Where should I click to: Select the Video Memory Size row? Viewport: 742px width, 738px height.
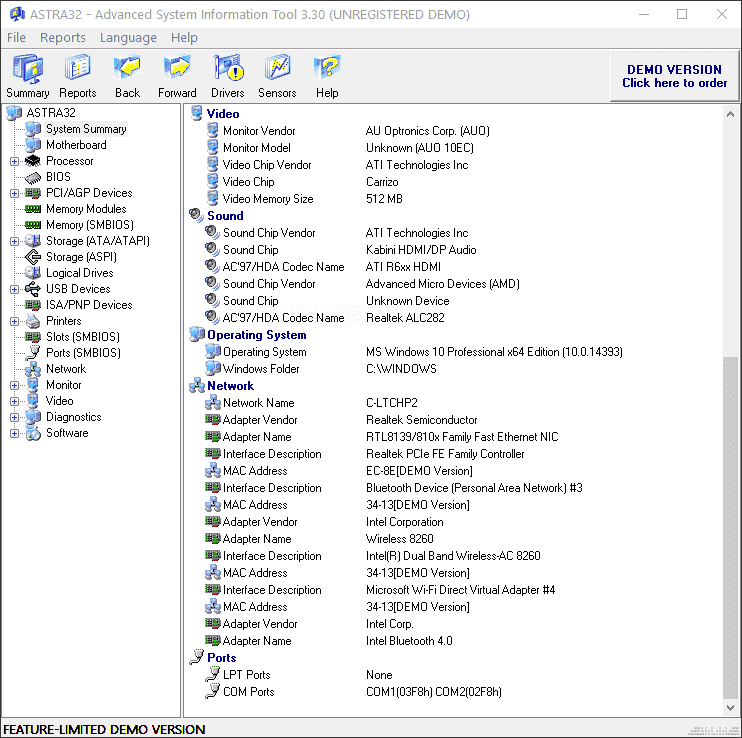tap(304, 199)
